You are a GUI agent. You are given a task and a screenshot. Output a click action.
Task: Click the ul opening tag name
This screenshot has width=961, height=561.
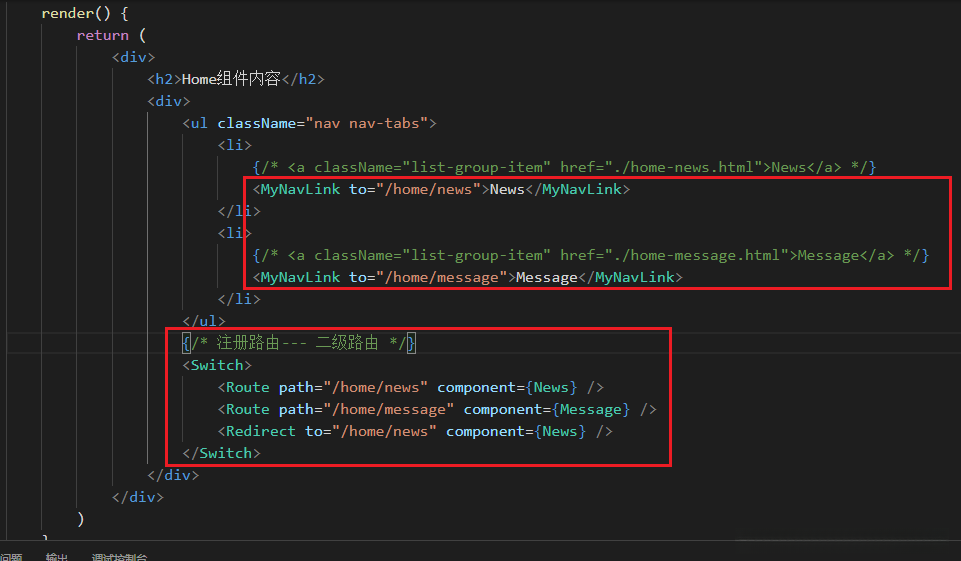coord(199,123)
